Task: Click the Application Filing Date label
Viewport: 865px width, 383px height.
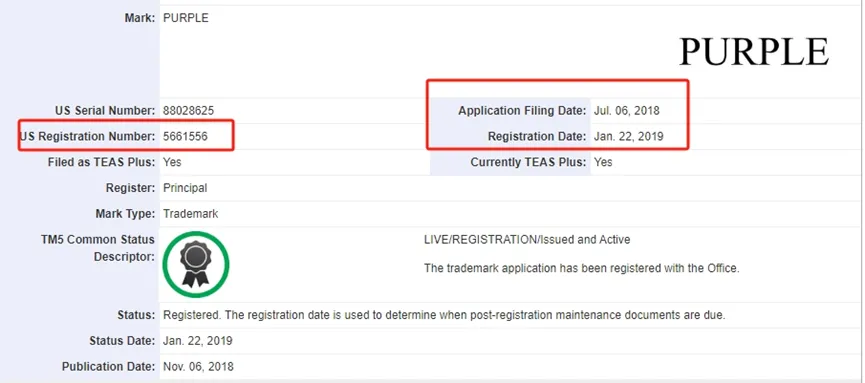Action: (x=522, y=110)
